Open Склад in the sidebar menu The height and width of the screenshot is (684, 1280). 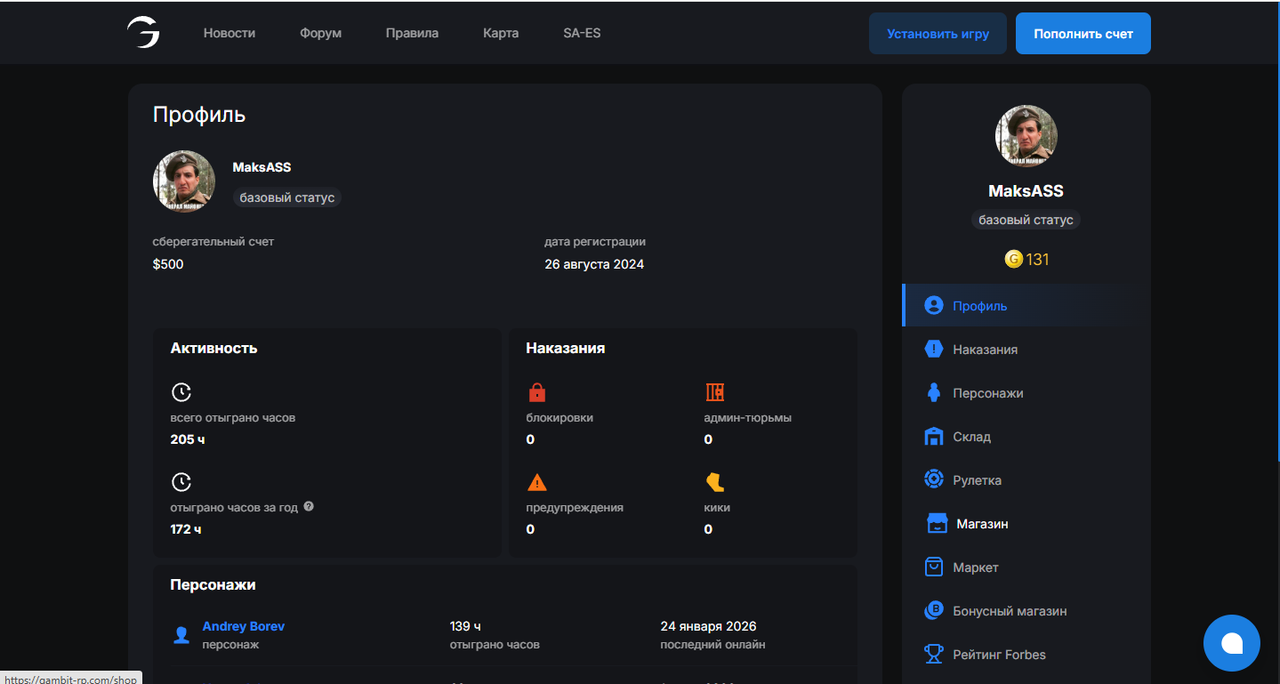[x=972, y=437]
